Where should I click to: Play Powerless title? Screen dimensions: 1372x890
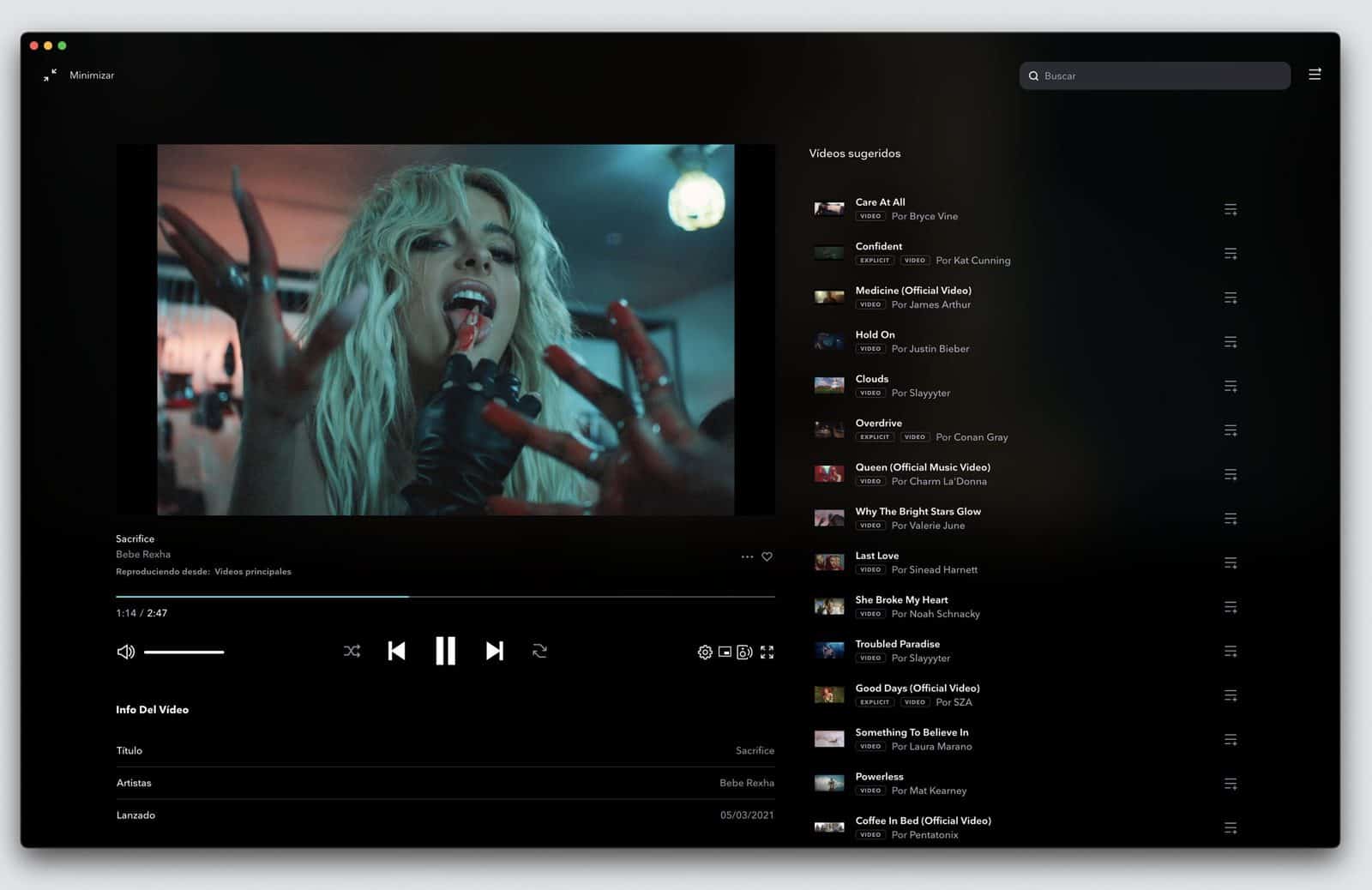[x=879, y=777]
